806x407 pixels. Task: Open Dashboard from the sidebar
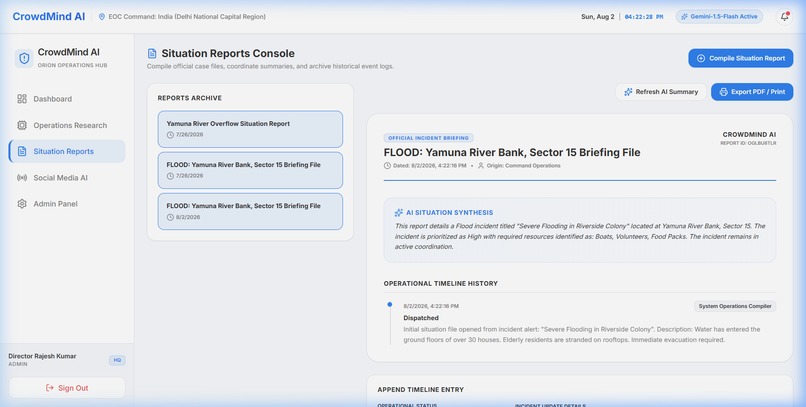[x=67, y=99]
